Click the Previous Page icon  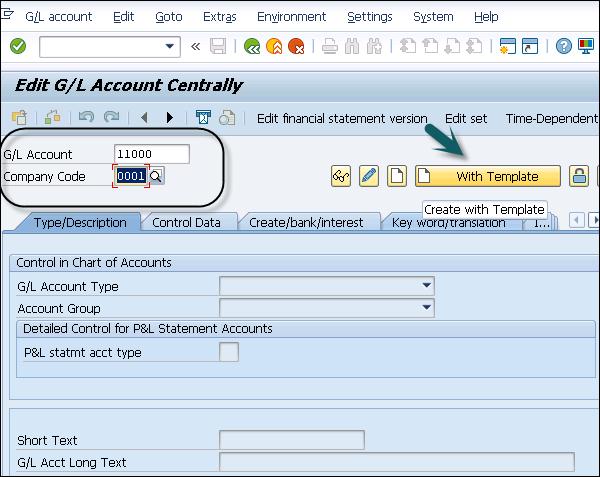430,46
